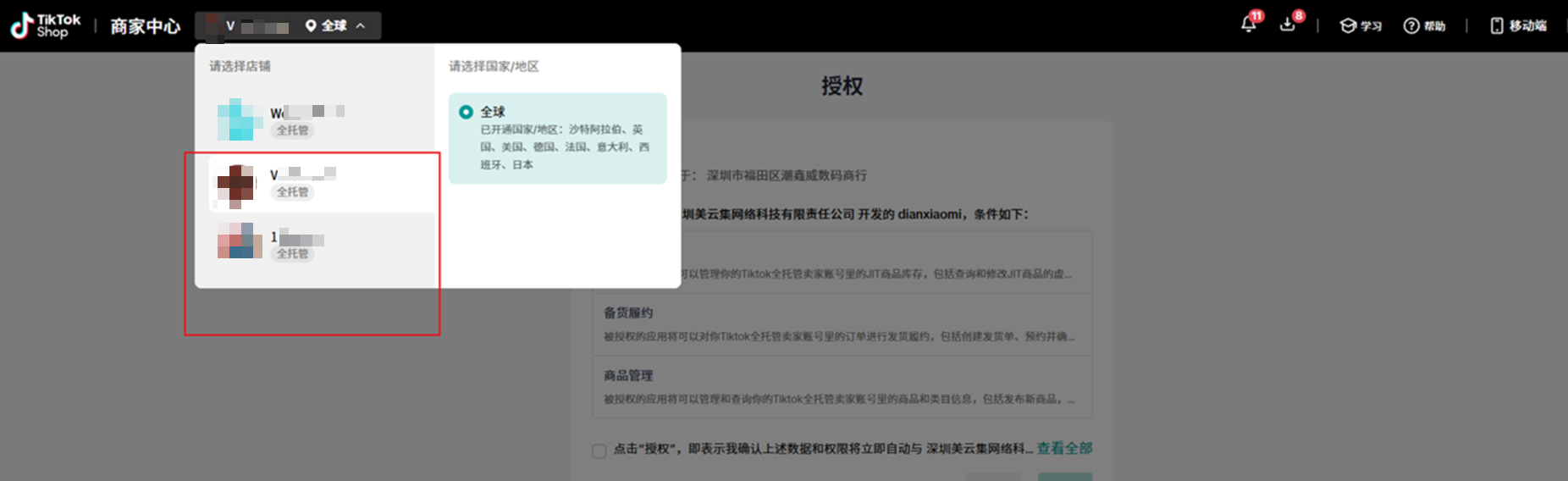The image size is (1568, 481).
Task: Open the 查看全部 link
Action: click(x=1064, y=448)
